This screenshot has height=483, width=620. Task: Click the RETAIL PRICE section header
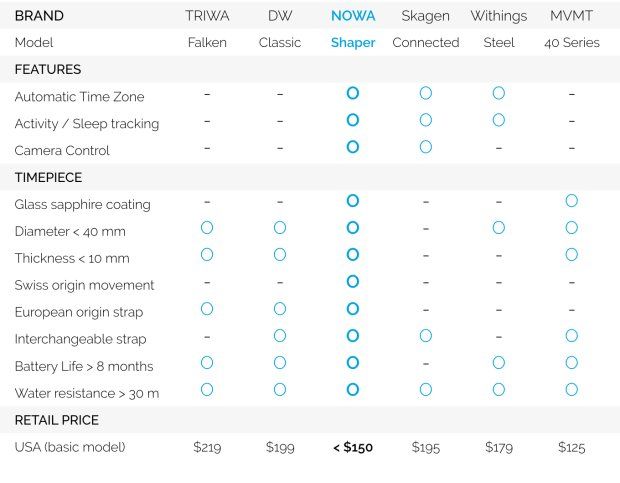tap(56, 420)
